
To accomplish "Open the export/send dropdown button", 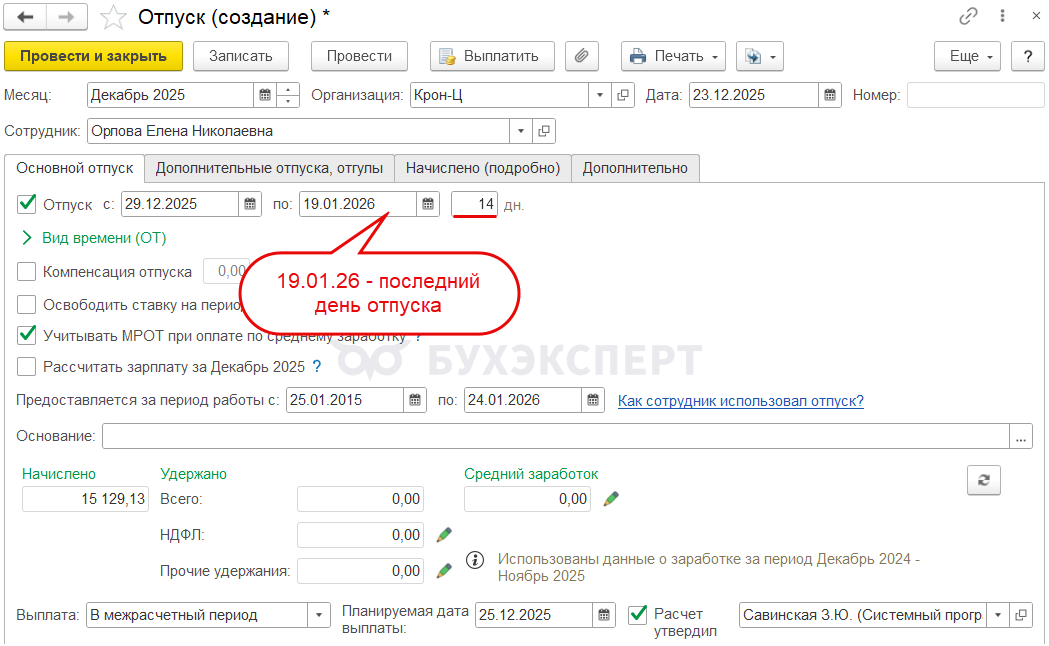I will coord(760,56).
